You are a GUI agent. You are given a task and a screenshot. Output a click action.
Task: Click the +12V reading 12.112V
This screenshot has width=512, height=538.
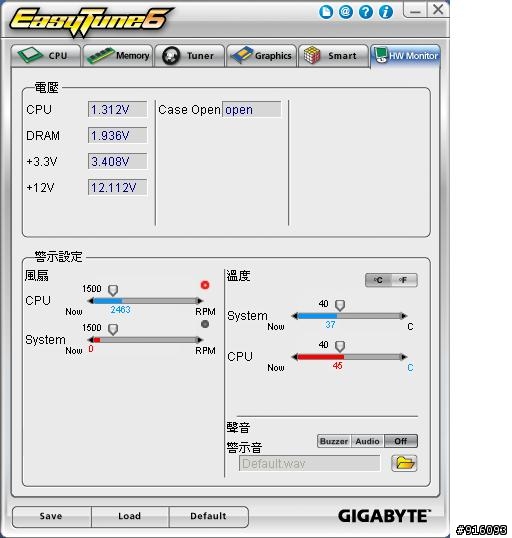(x=117, y=187)
